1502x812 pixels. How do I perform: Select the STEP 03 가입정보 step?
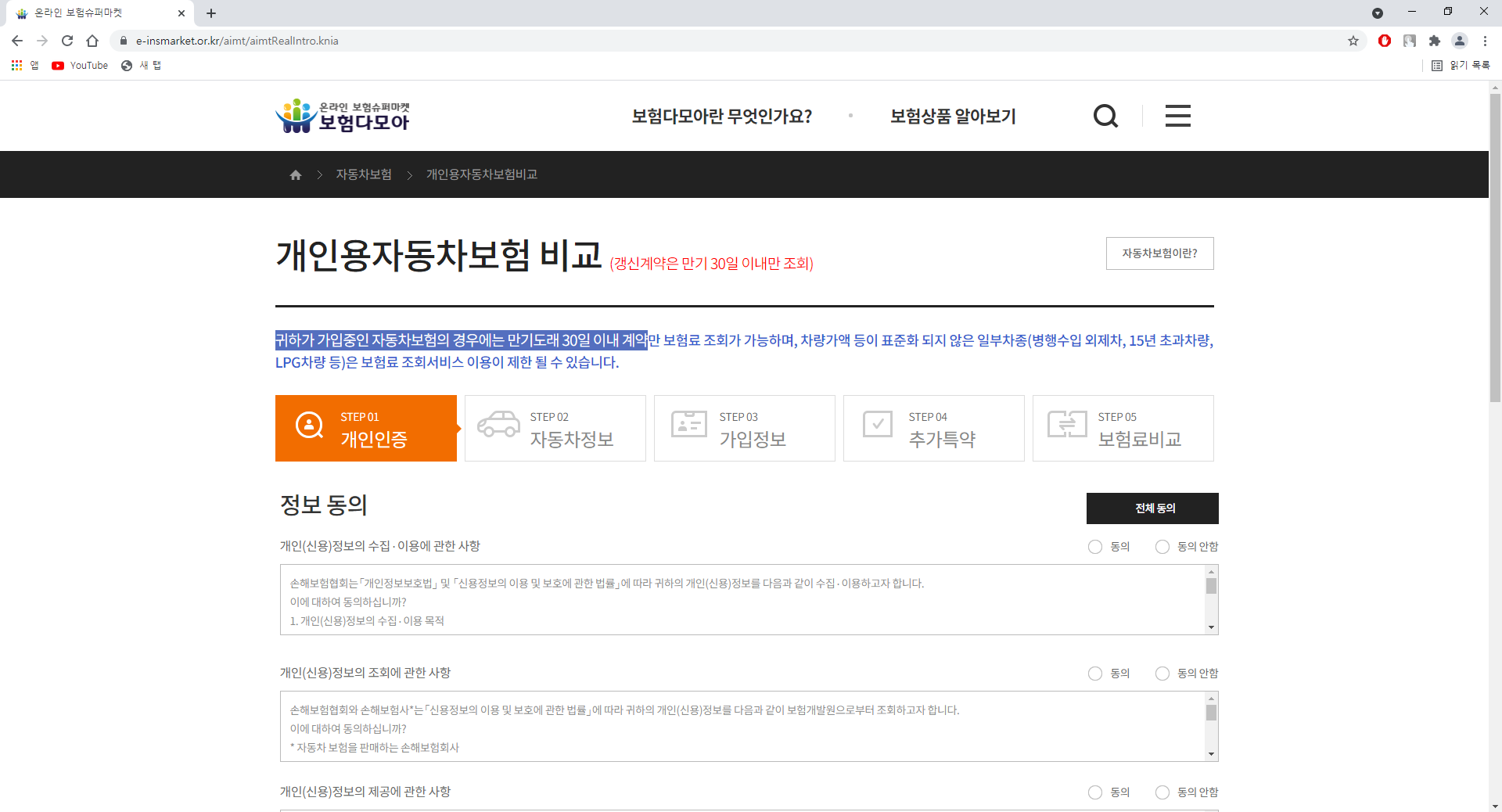click(745, 429)
